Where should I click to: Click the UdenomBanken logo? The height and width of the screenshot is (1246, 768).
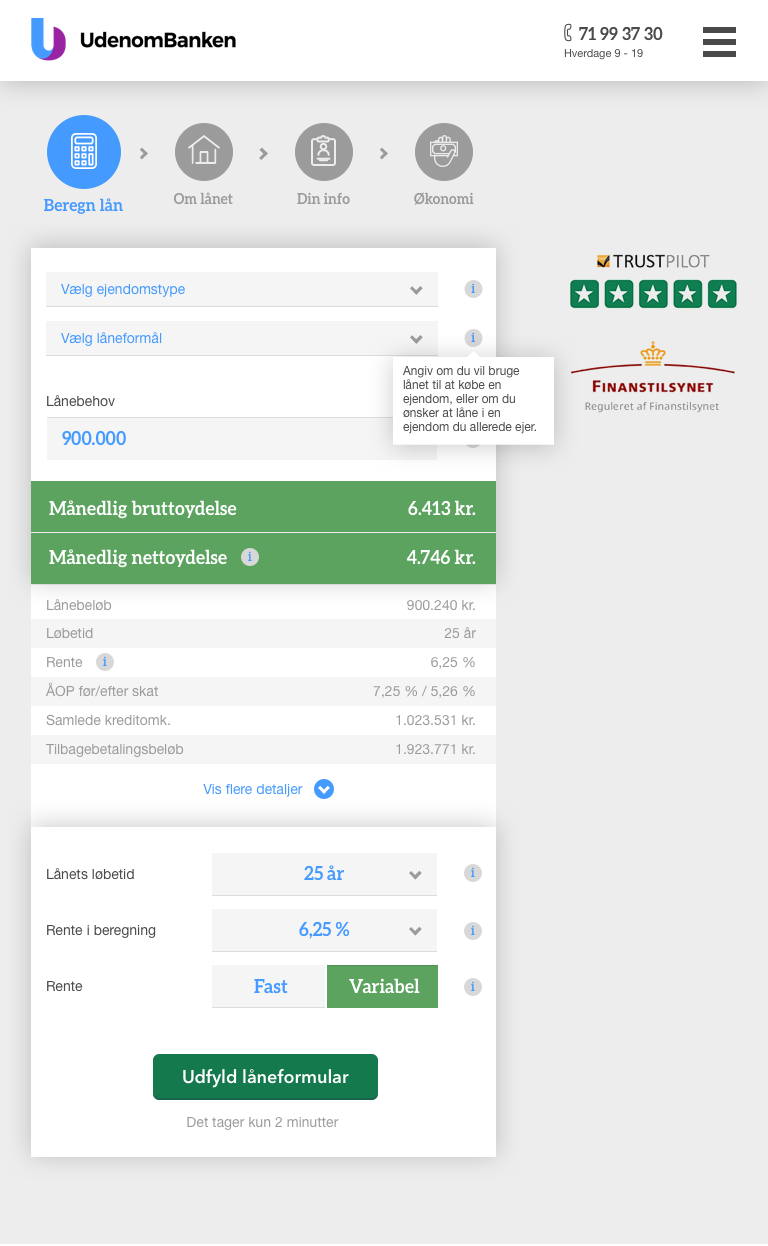click(x=134, y=40)
